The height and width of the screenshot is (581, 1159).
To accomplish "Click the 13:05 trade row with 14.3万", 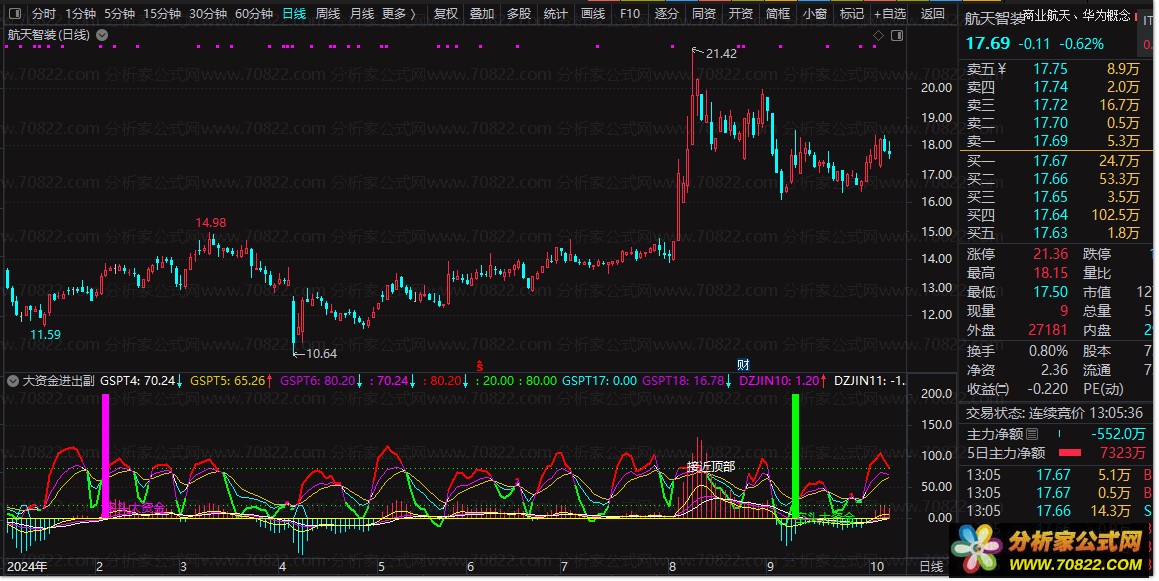I will click(1060, 511).
